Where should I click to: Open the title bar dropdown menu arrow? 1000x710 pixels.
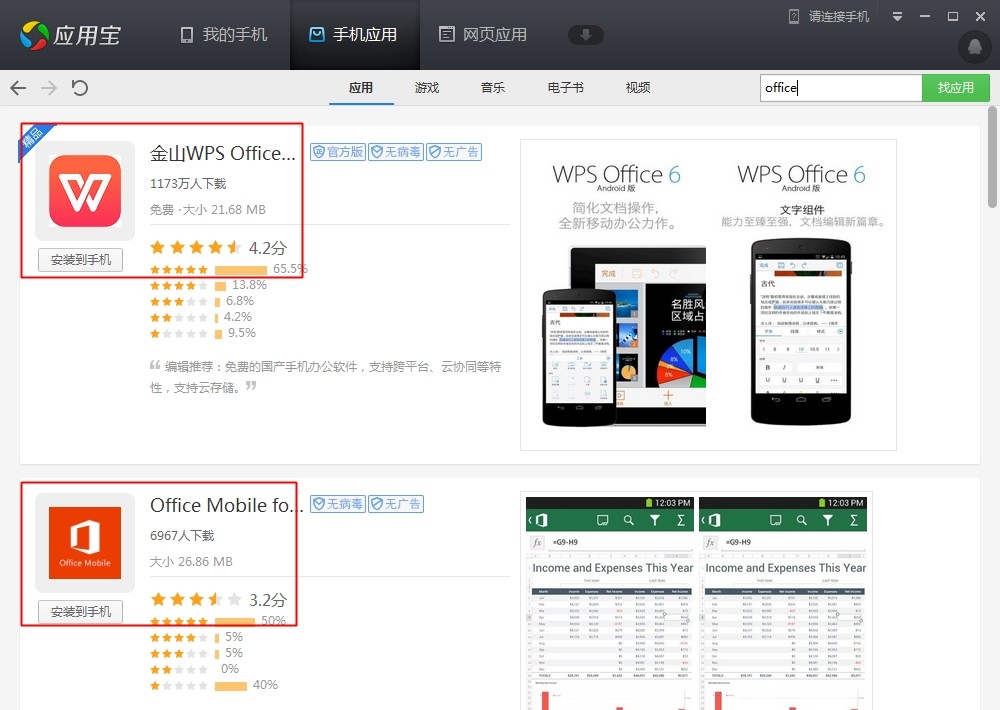[897, 17]
